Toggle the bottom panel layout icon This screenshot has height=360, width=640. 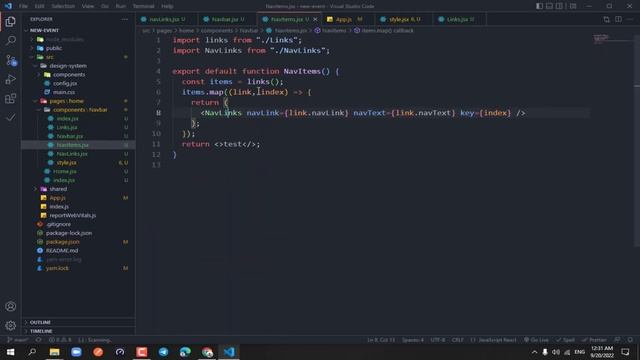click(x=549, y=6)
